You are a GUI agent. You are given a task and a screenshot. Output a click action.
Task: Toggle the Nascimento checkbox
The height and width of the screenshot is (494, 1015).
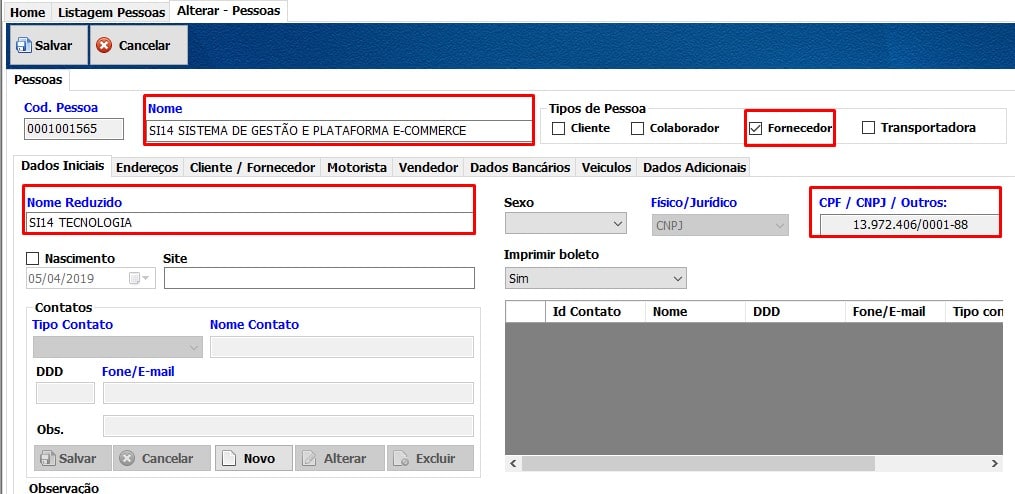(32, 258)
